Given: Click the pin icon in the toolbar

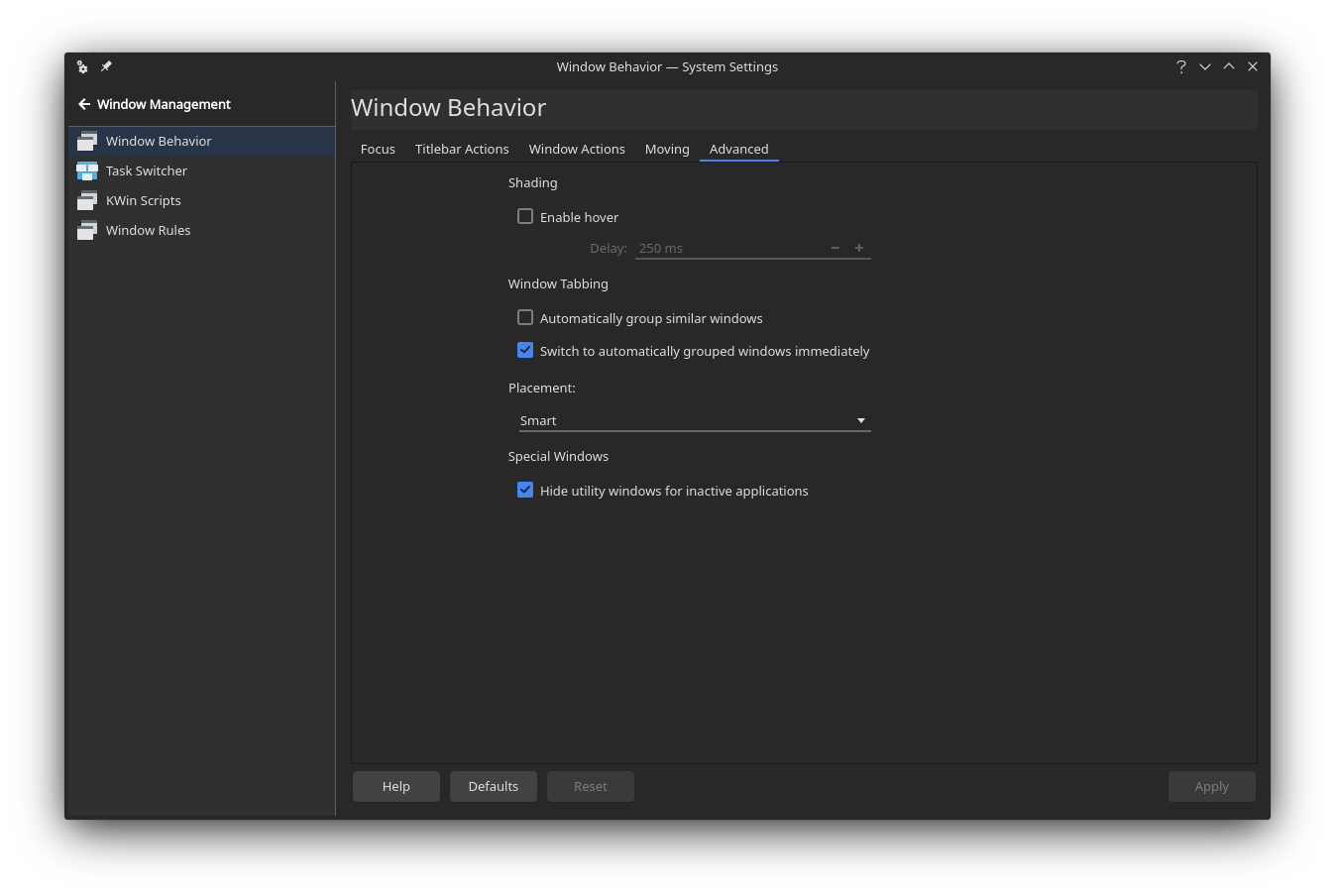Looking at the screenshot, I should pyautogui.click(x=106, y=66).
